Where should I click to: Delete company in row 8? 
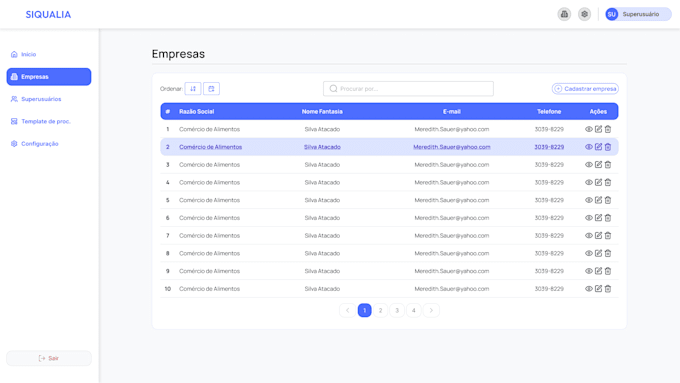tap(608, 253)
